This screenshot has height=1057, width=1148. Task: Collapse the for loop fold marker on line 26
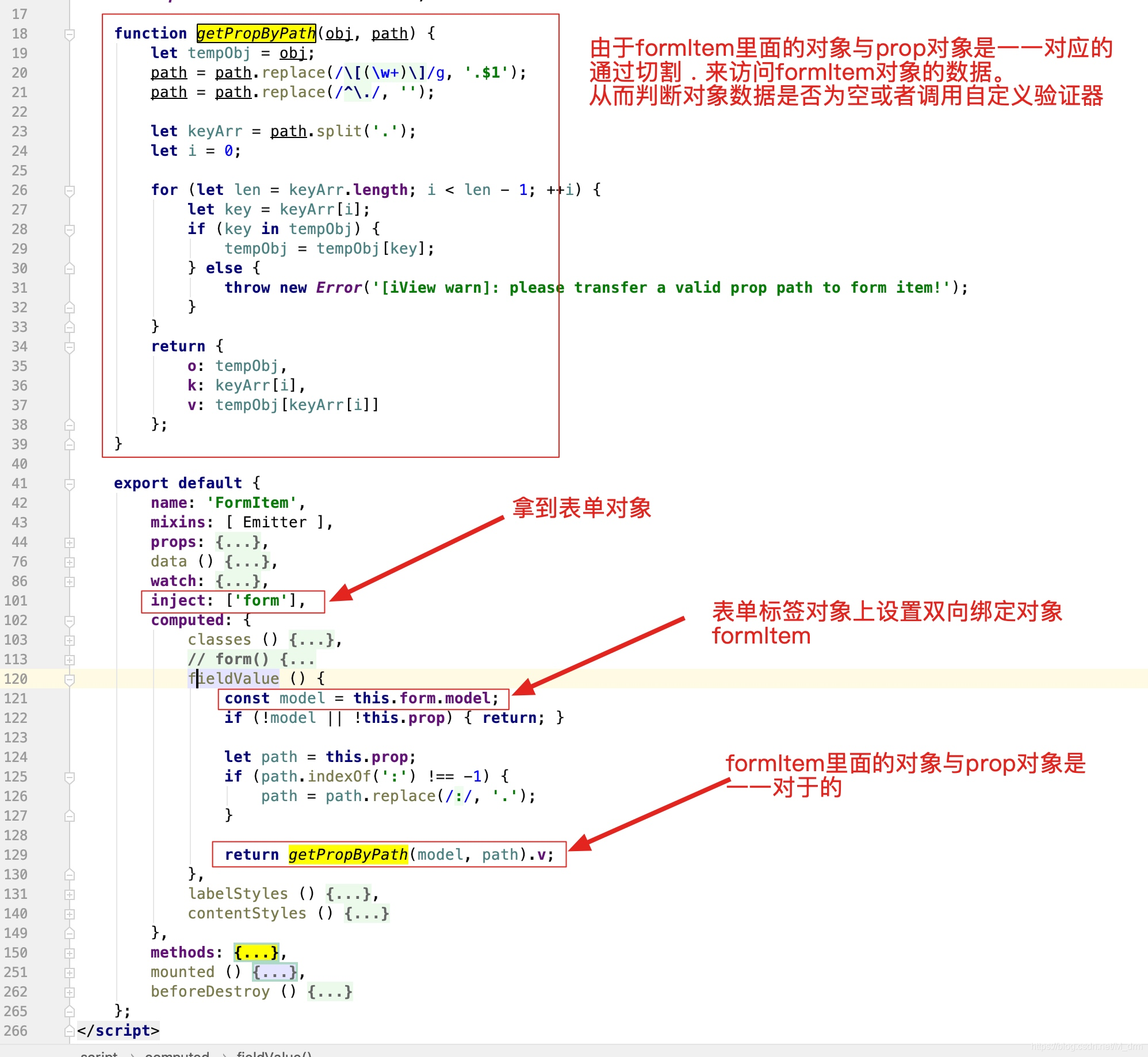70,191
